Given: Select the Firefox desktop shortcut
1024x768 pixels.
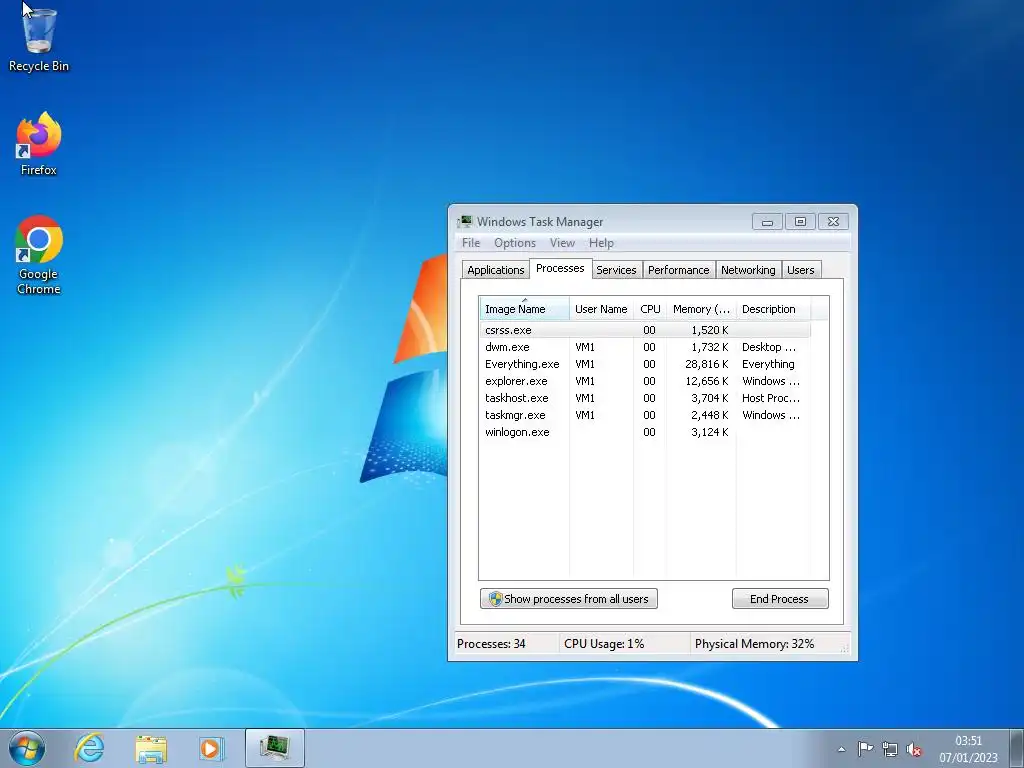Looking at the screenshot, I should click(x=39, y=144).
